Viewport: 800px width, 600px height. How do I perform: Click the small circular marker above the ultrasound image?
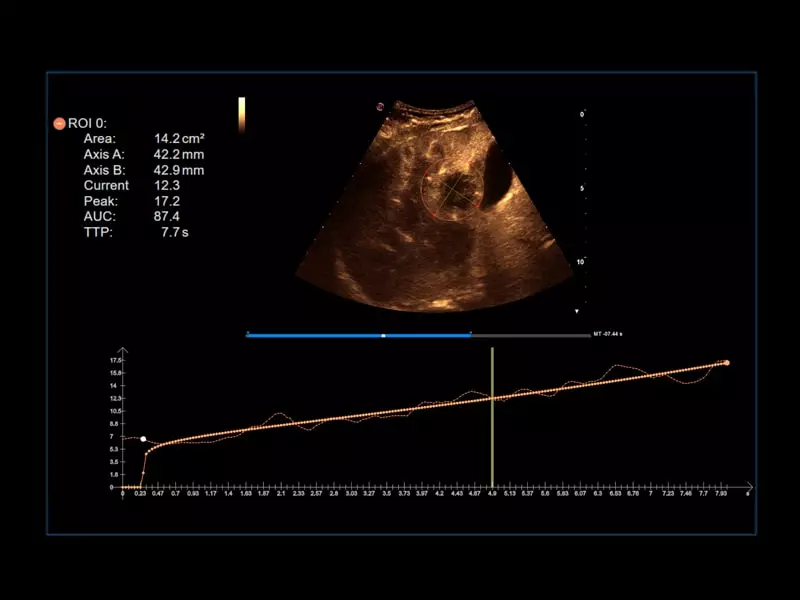pos(380,106)
